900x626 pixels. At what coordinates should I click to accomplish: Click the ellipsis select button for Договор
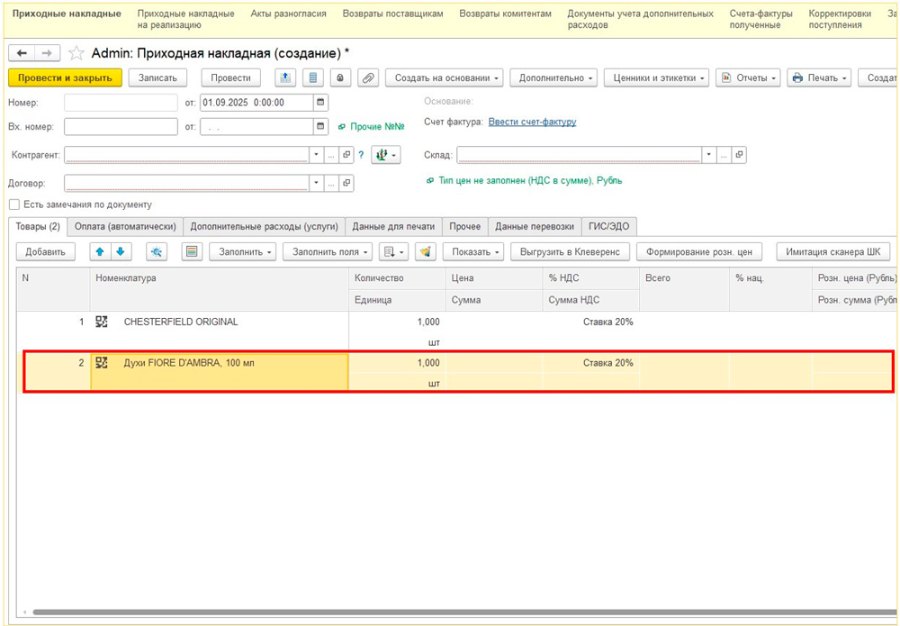[331, 183]
